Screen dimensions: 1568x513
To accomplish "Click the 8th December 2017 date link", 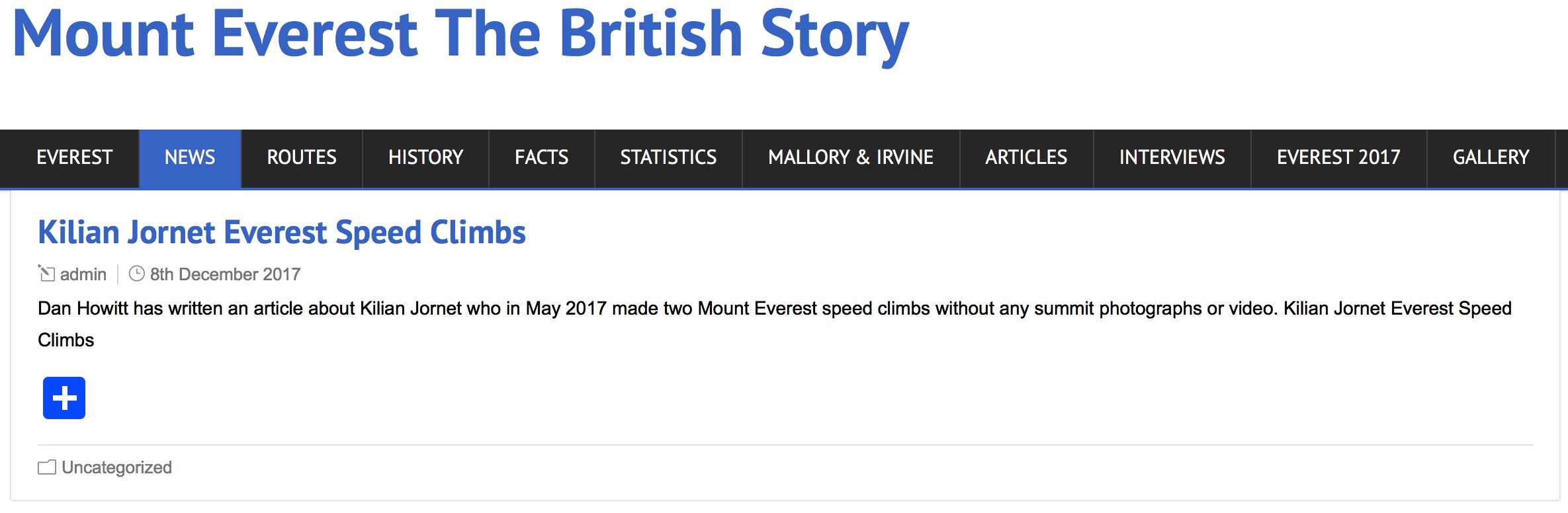I will tap(225, 274).
